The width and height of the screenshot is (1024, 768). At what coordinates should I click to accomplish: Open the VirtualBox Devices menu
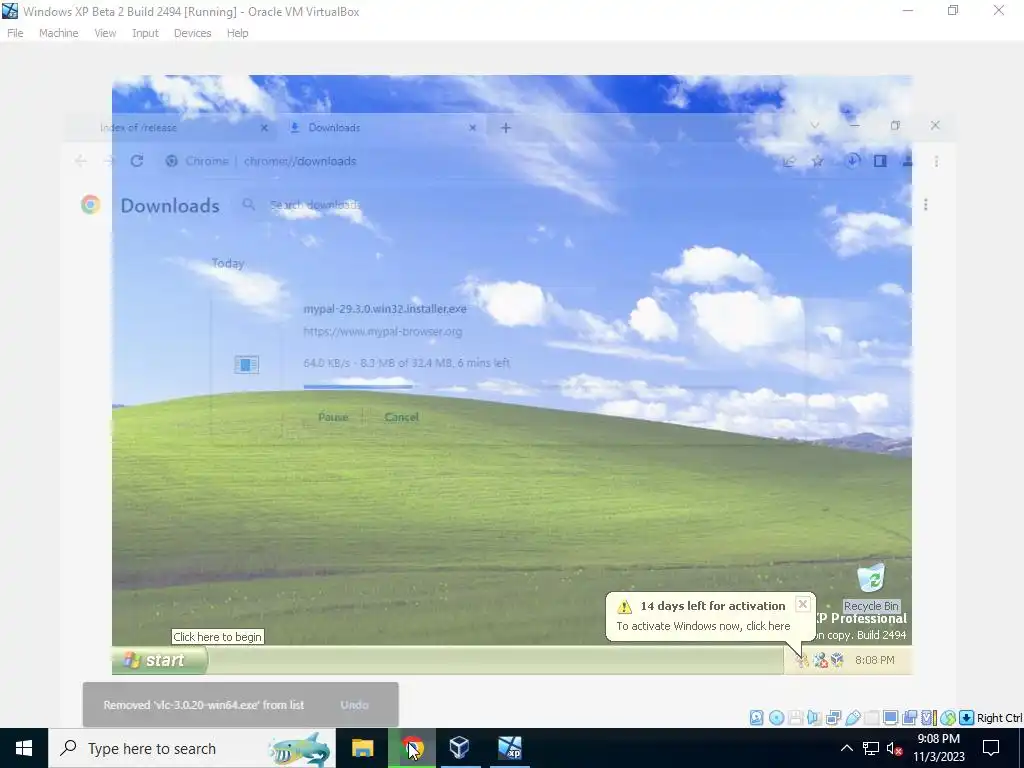point(192,33)
